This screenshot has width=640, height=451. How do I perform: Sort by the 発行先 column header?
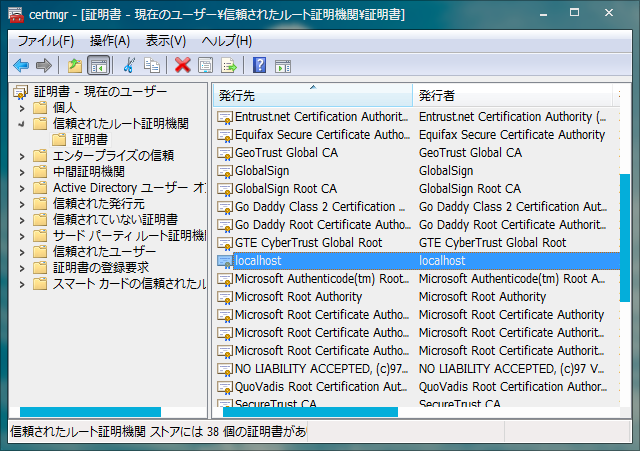313,96
